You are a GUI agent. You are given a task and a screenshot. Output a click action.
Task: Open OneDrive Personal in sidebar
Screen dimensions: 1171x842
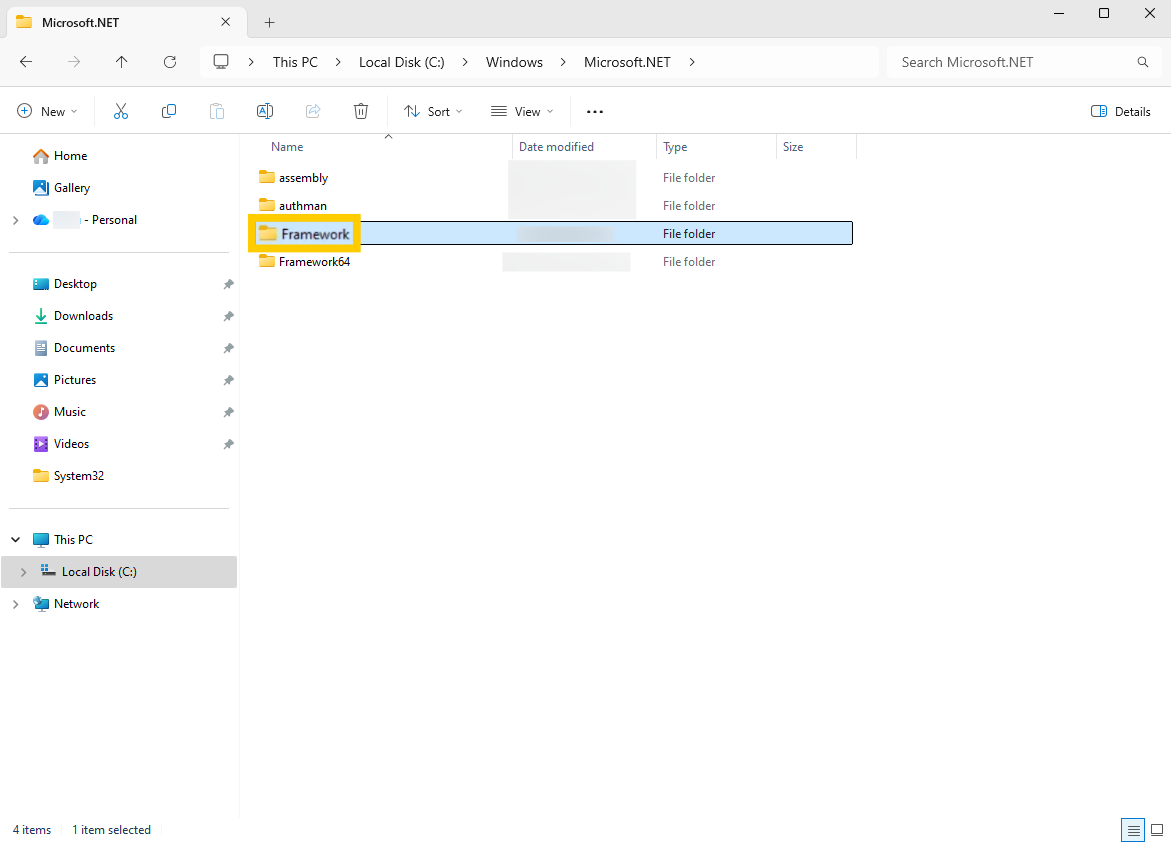(86, 220)
